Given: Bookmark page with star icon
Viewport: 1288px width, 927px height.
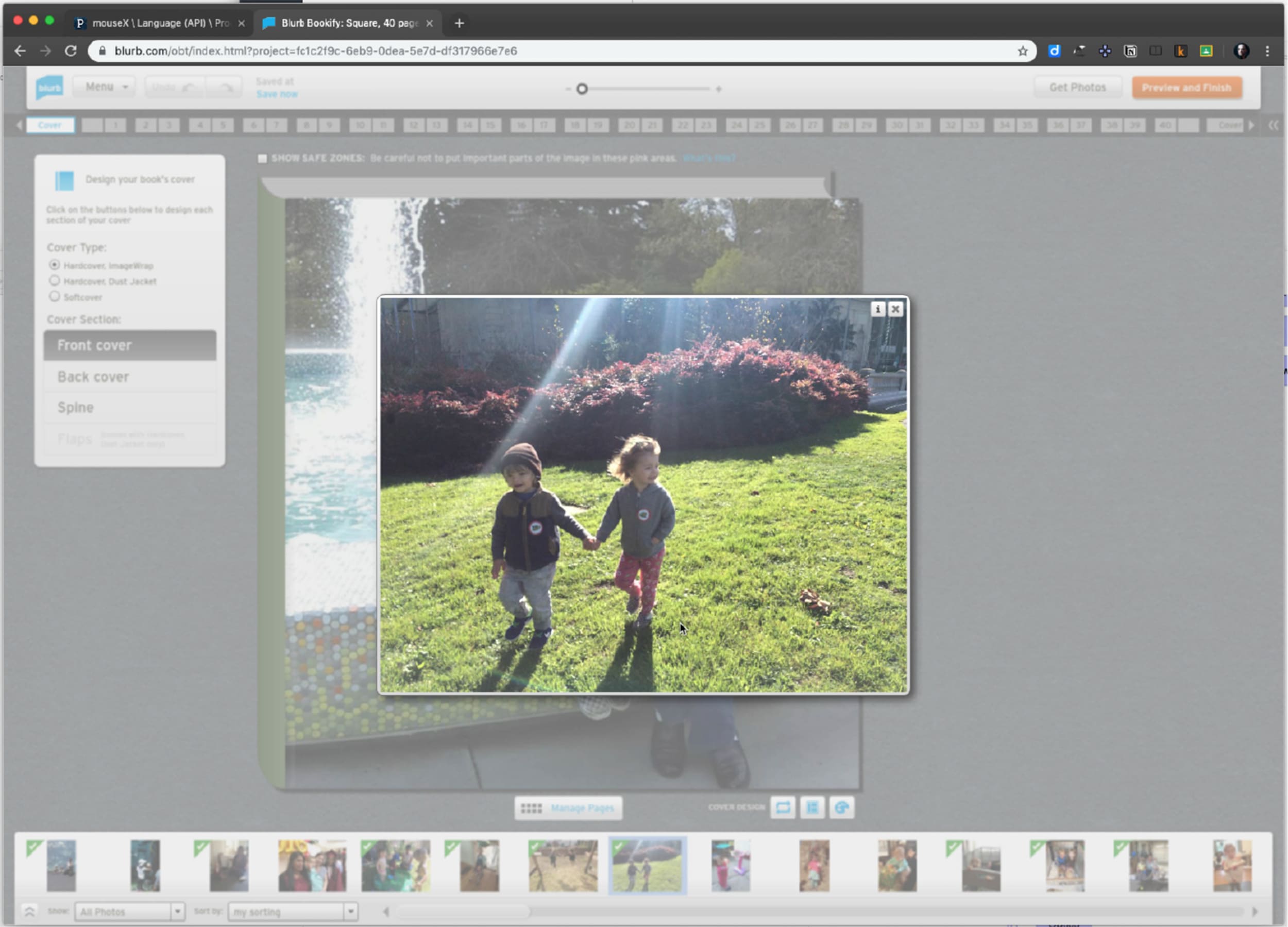Looking at the screenshot, I should tap(1022, 51).
